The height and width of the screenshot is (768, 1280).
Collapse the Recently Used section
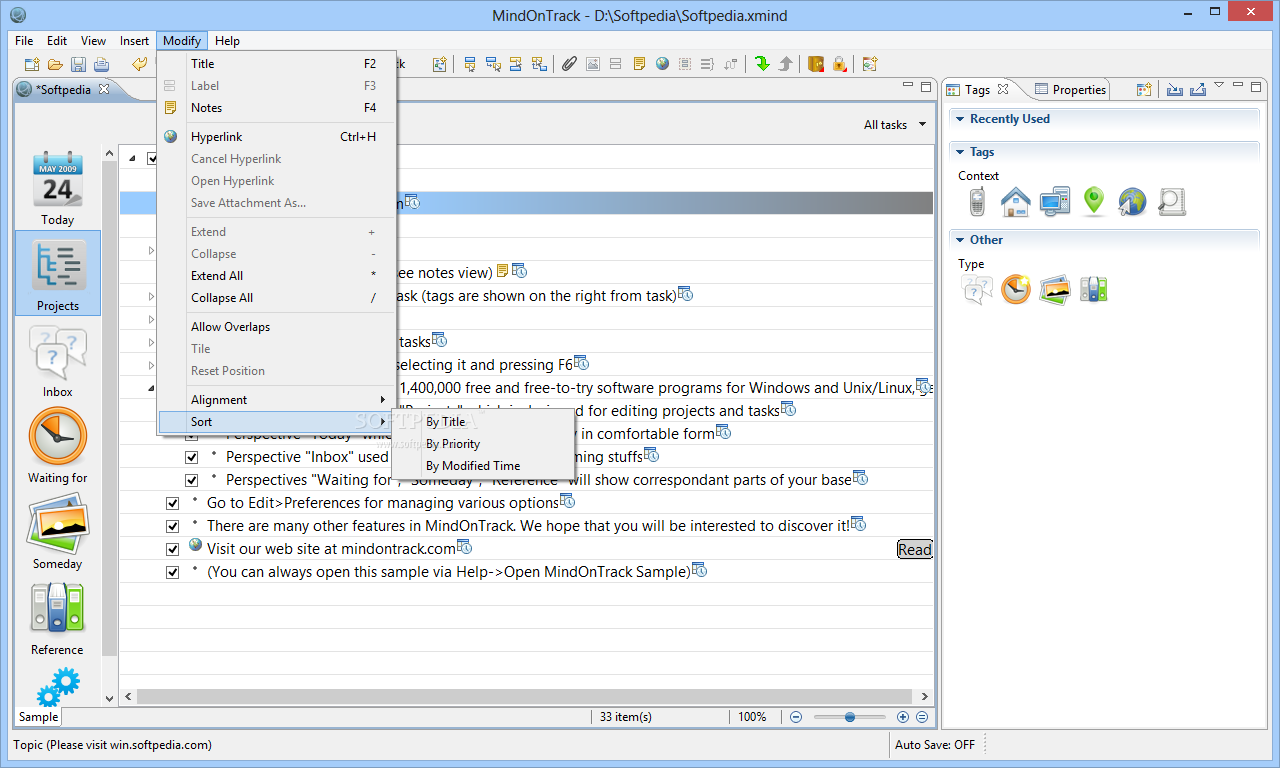[958, 119]
